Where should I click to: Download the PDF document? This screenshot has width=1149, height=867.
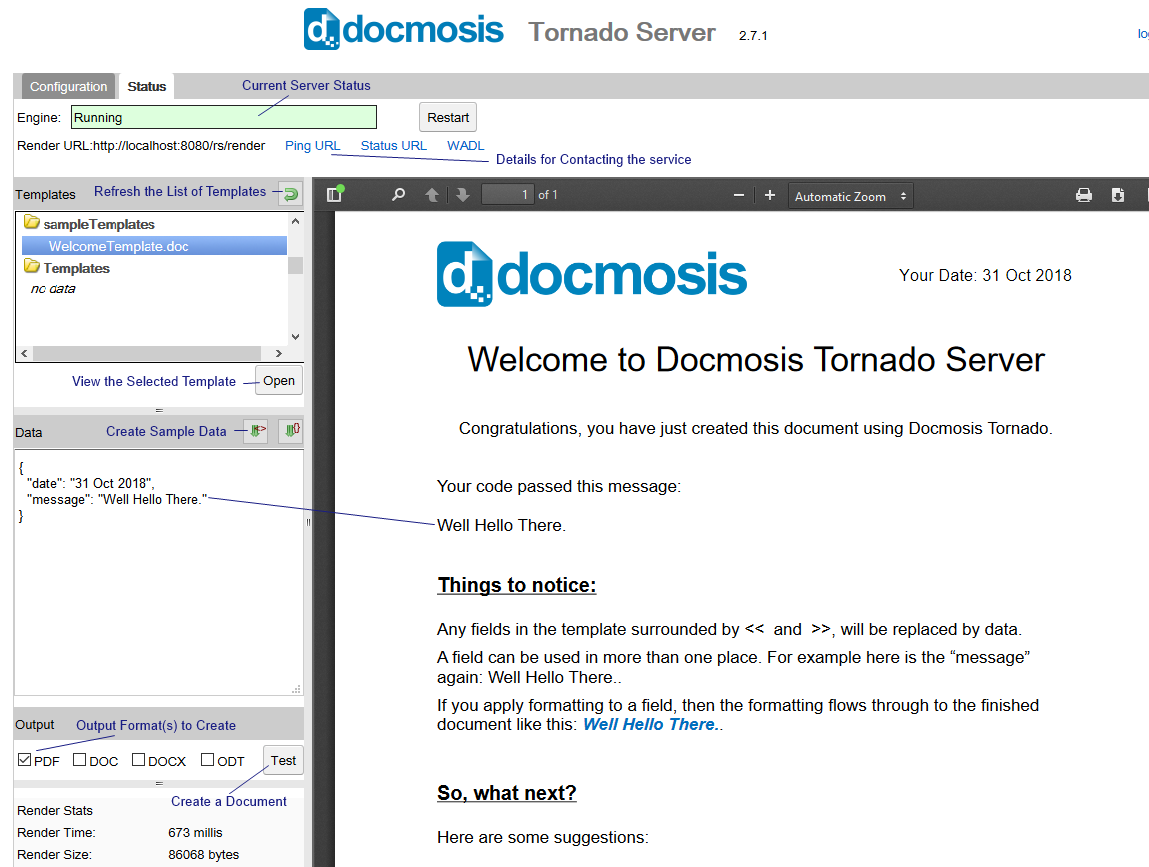pos(1117,195)
